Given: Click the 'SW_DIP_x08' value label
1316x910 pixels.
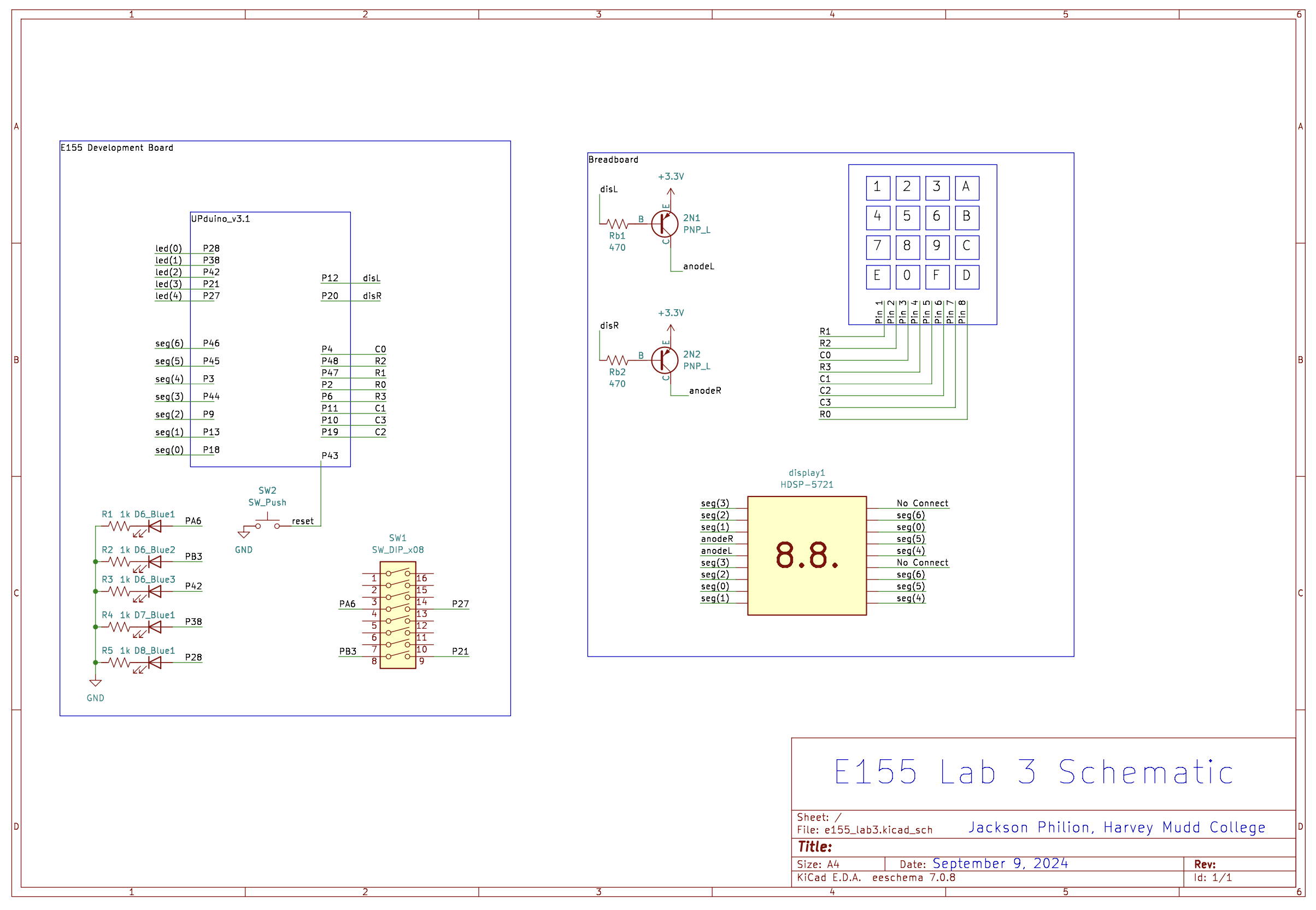Looking at the screenshot, I should coord(398,550).
